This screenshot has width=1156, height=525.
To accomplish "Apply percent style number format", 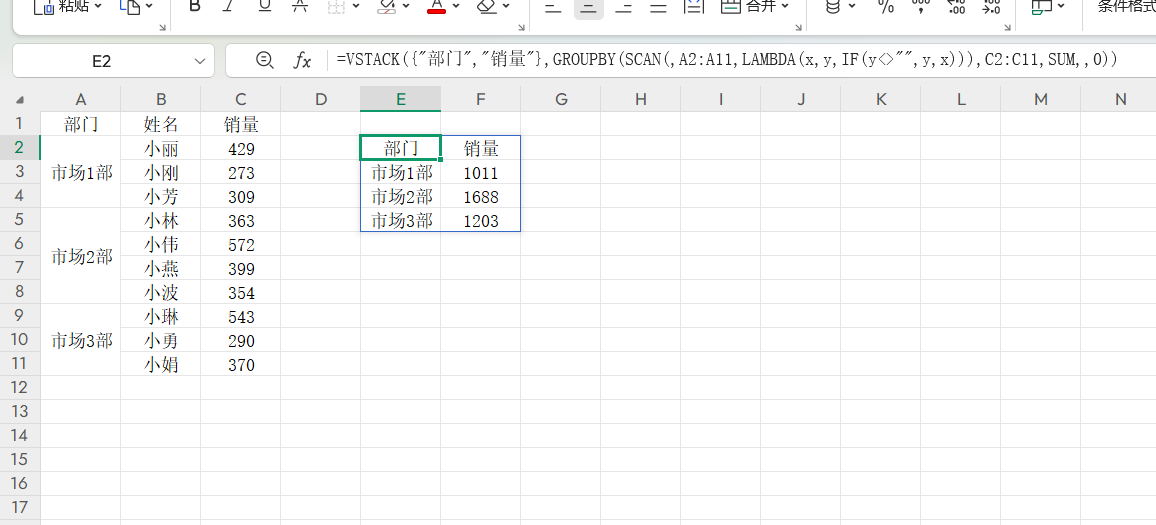I will tap(885, 7).
